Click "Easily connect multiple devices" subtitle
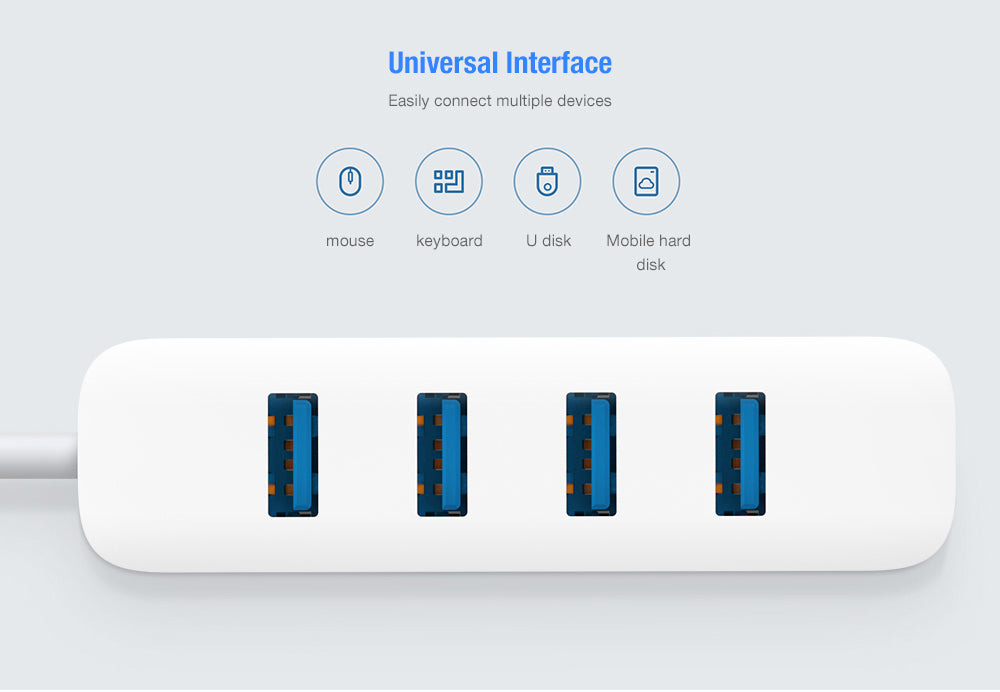The height and width of the screenshot is (692, 1000). (x=500, y=101)
